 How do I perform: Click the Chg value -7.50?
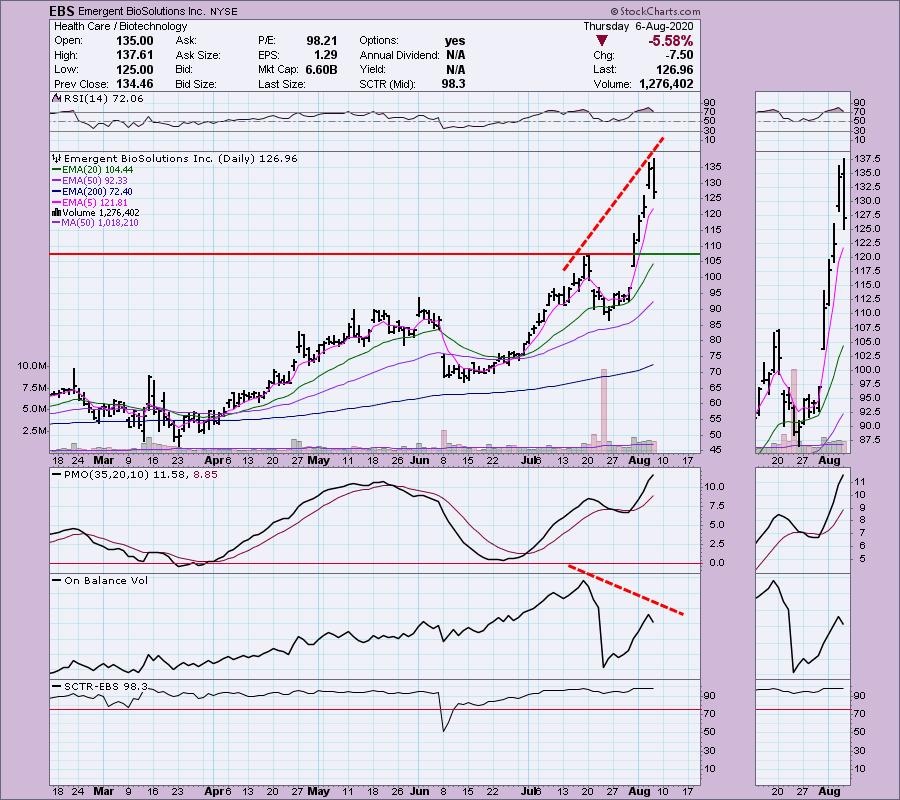coord(680,55)
